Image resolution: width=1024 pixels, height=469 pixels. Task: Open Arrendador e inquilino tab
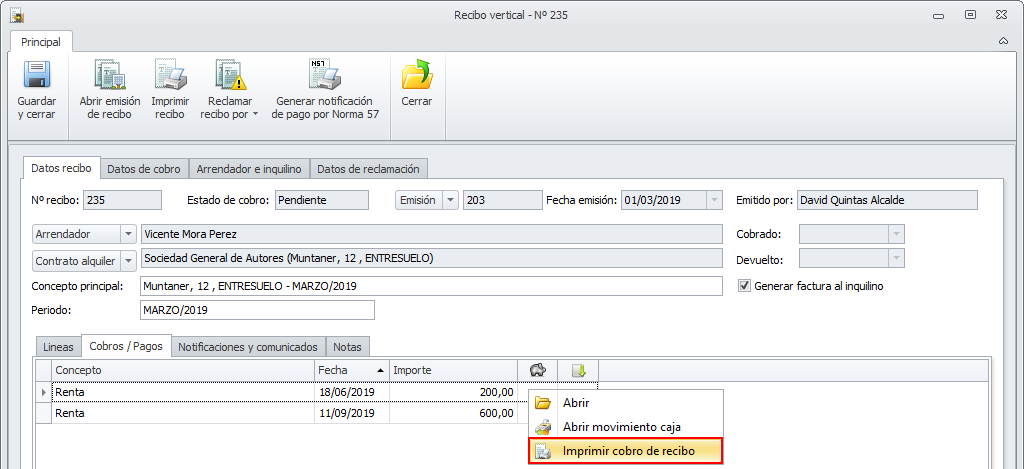tap(249, 169)
